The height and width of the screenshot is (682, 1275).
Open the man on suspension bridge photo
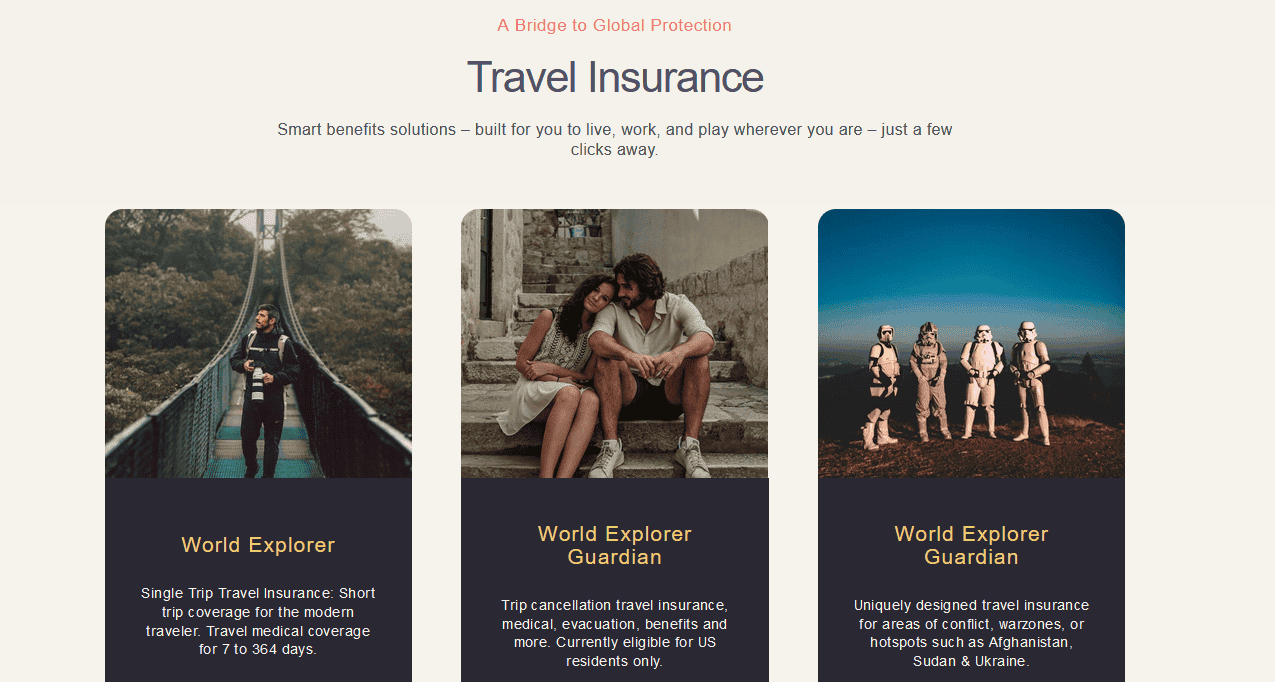tap(258, 343)
